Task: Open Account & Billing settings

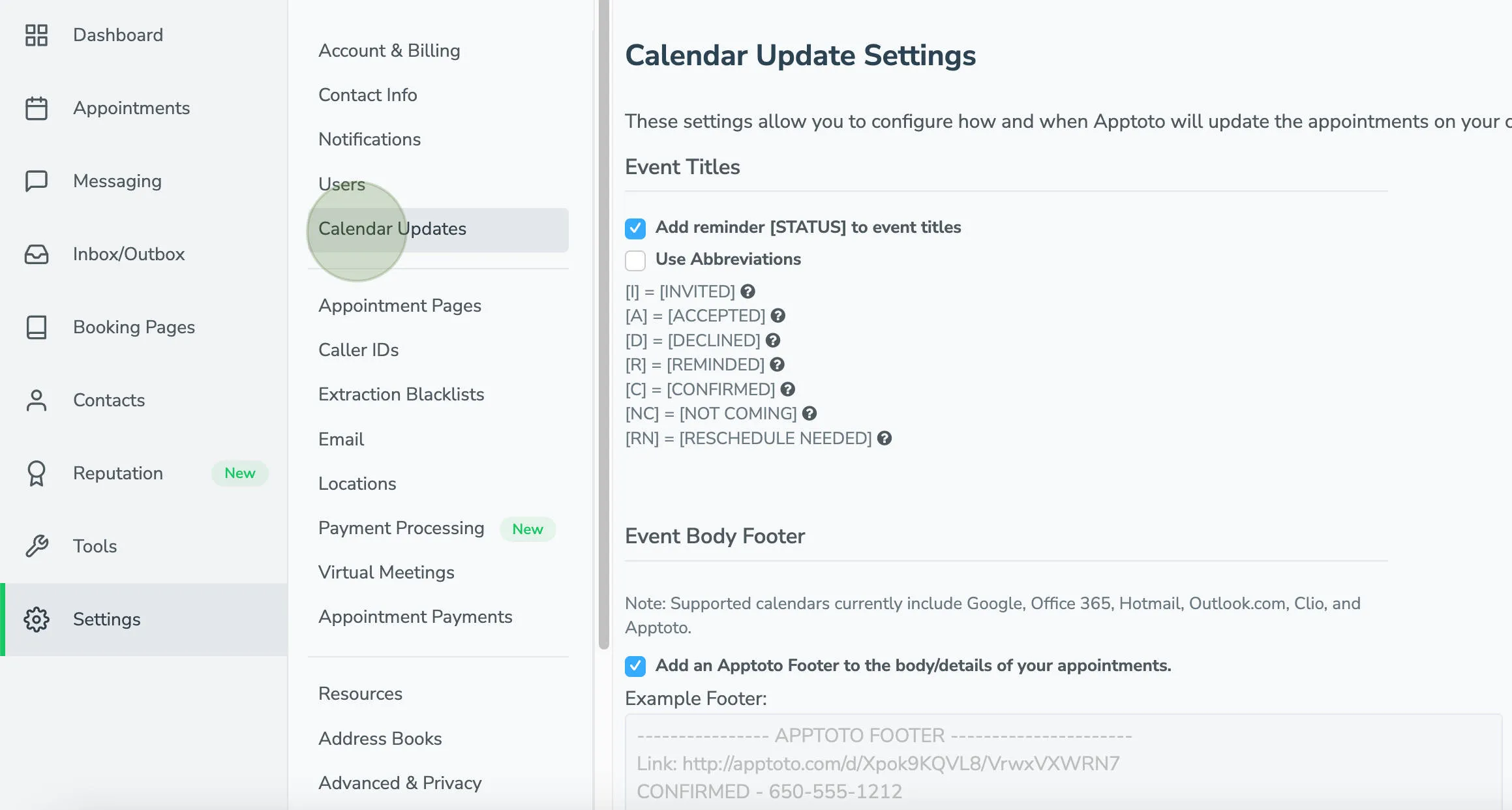Action: [x=389, y=50]
